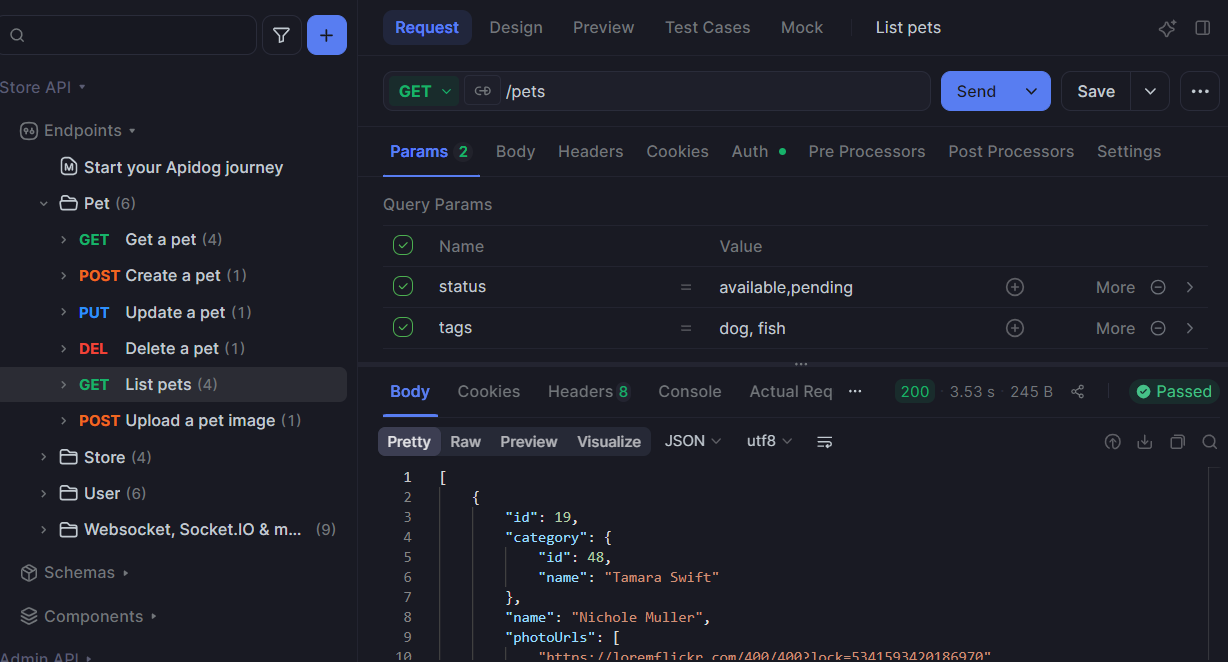Open the Test Cases tab

(x=707, y=27)
